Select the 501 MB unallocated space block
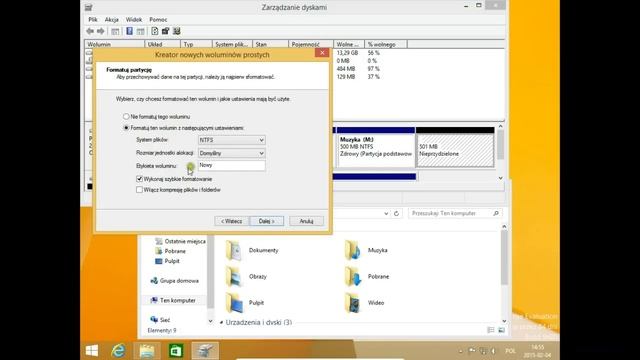The height and width of the screenshot is (360, 640). point(455,147)
